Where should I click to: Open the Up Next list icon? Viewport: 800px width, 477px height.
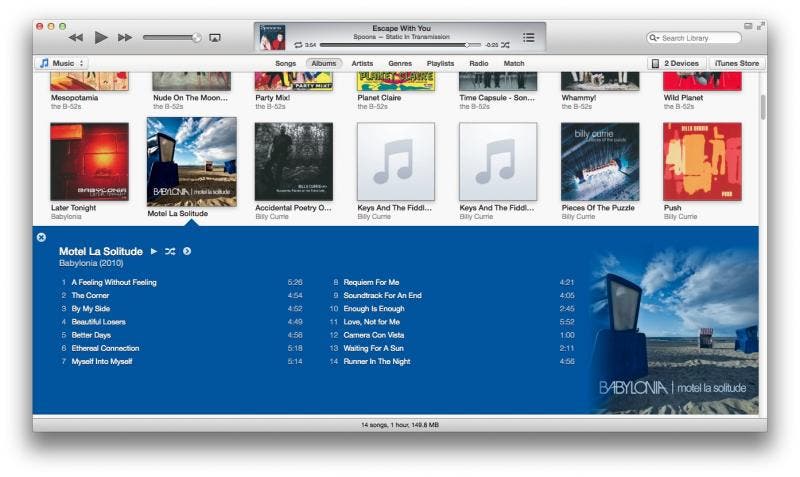(x=529, y=37)
